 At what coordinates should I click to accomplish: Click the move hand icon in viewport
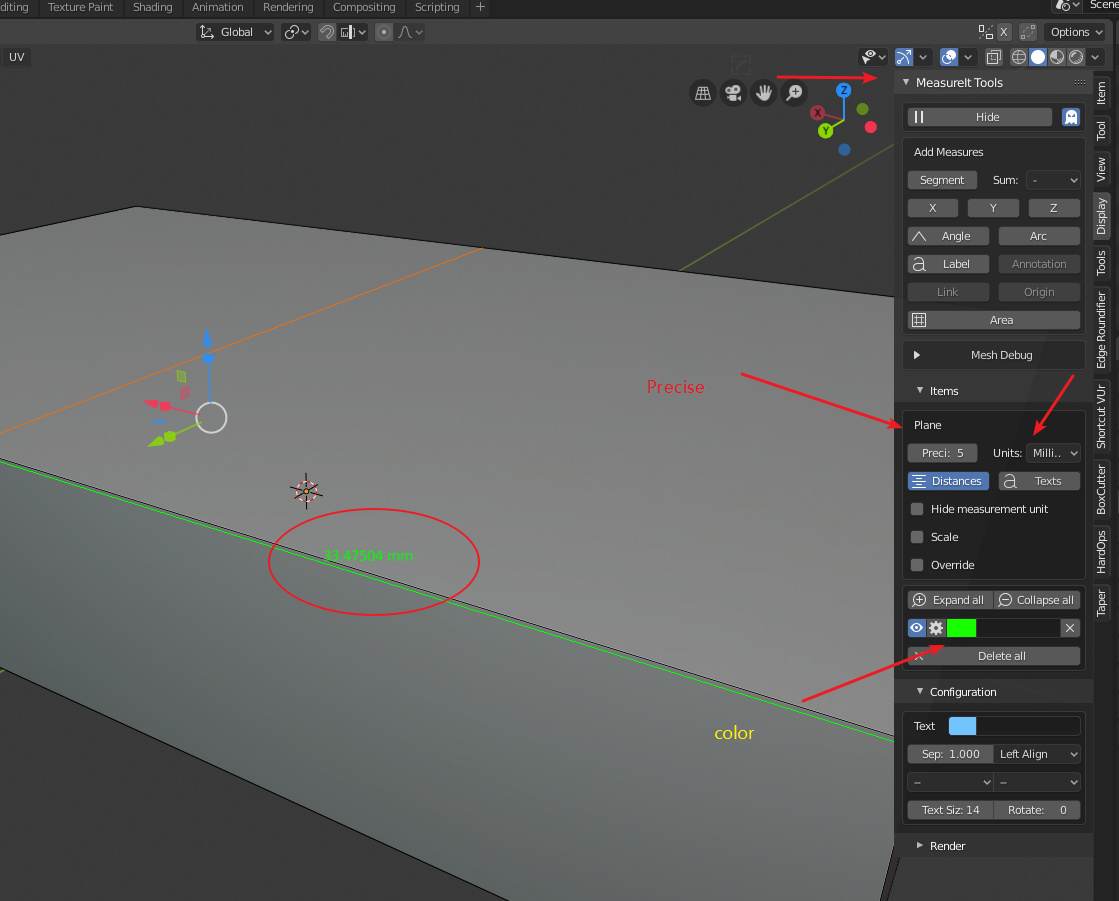(x=763, y=92)
